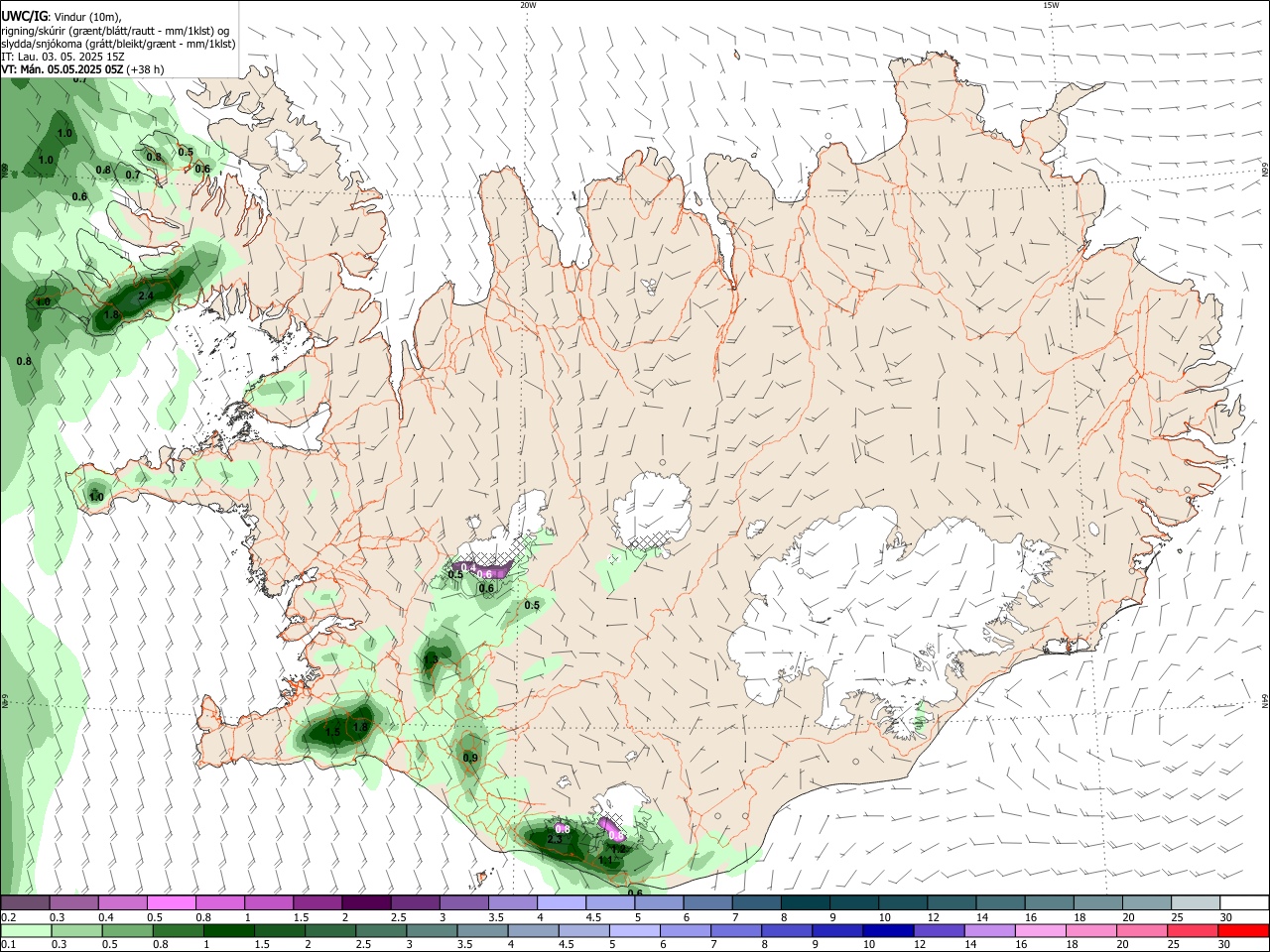Click the '66N' latitude label on the right edge
The height and width of the screenshot is (952, 1270).
[x=1265, y=171]
